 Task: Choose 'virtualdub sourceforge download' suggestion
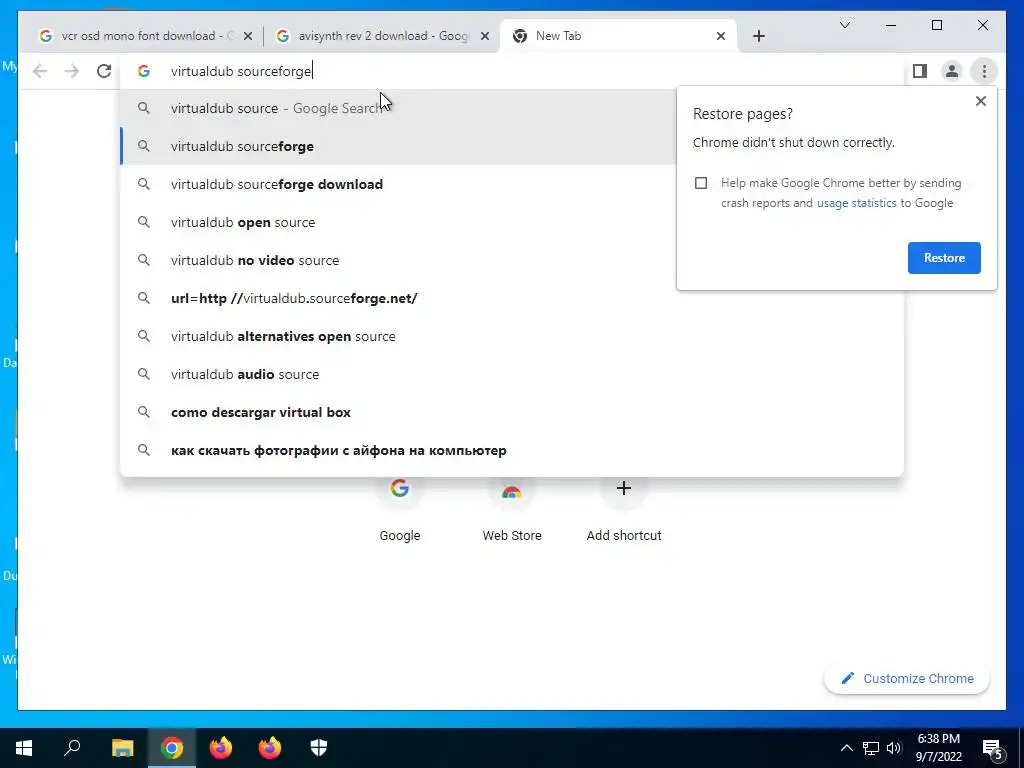coord(398,184)
